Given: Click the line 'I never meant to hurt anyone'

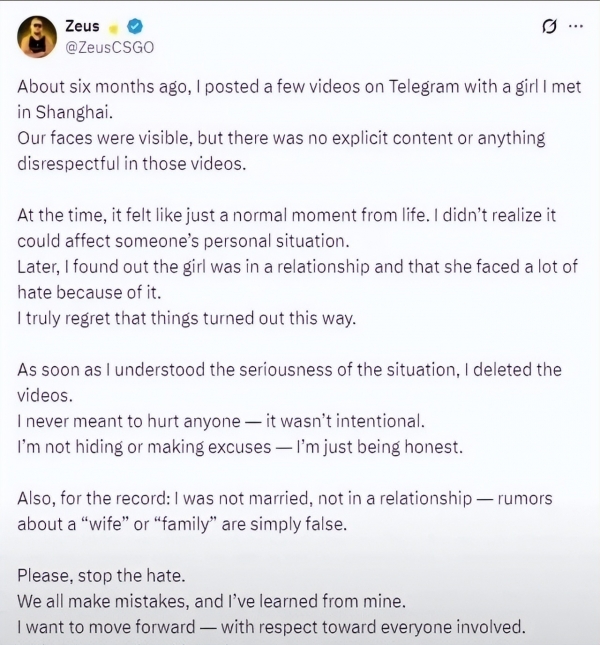Looking at the screenshot, I should (x=221, y=421).
